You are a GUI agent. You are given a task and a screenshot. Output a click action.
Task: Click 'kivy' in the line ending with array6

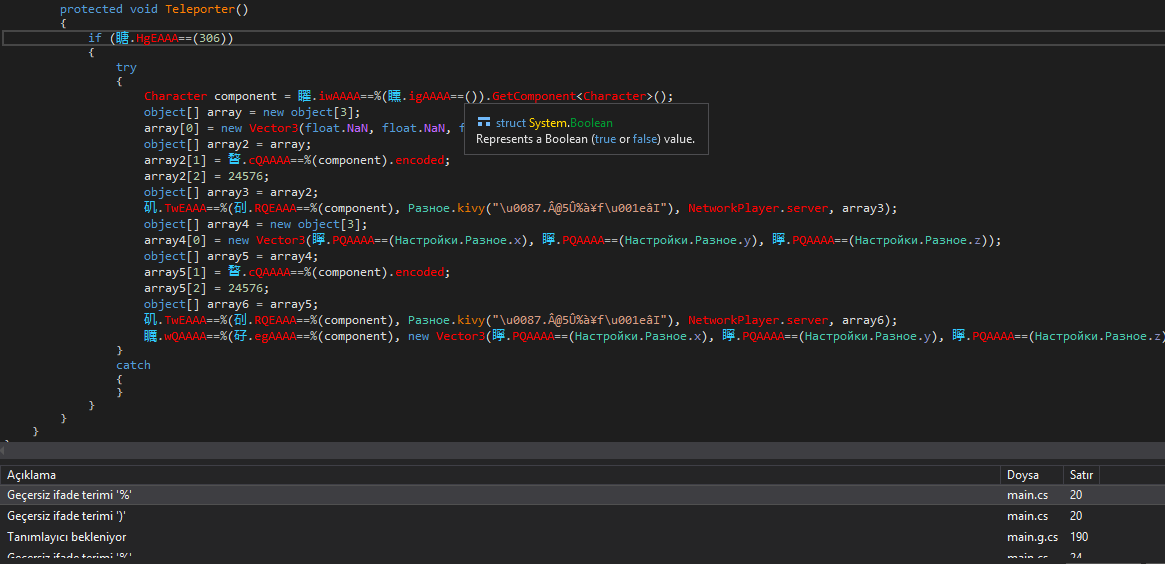[x=470, y=320]
